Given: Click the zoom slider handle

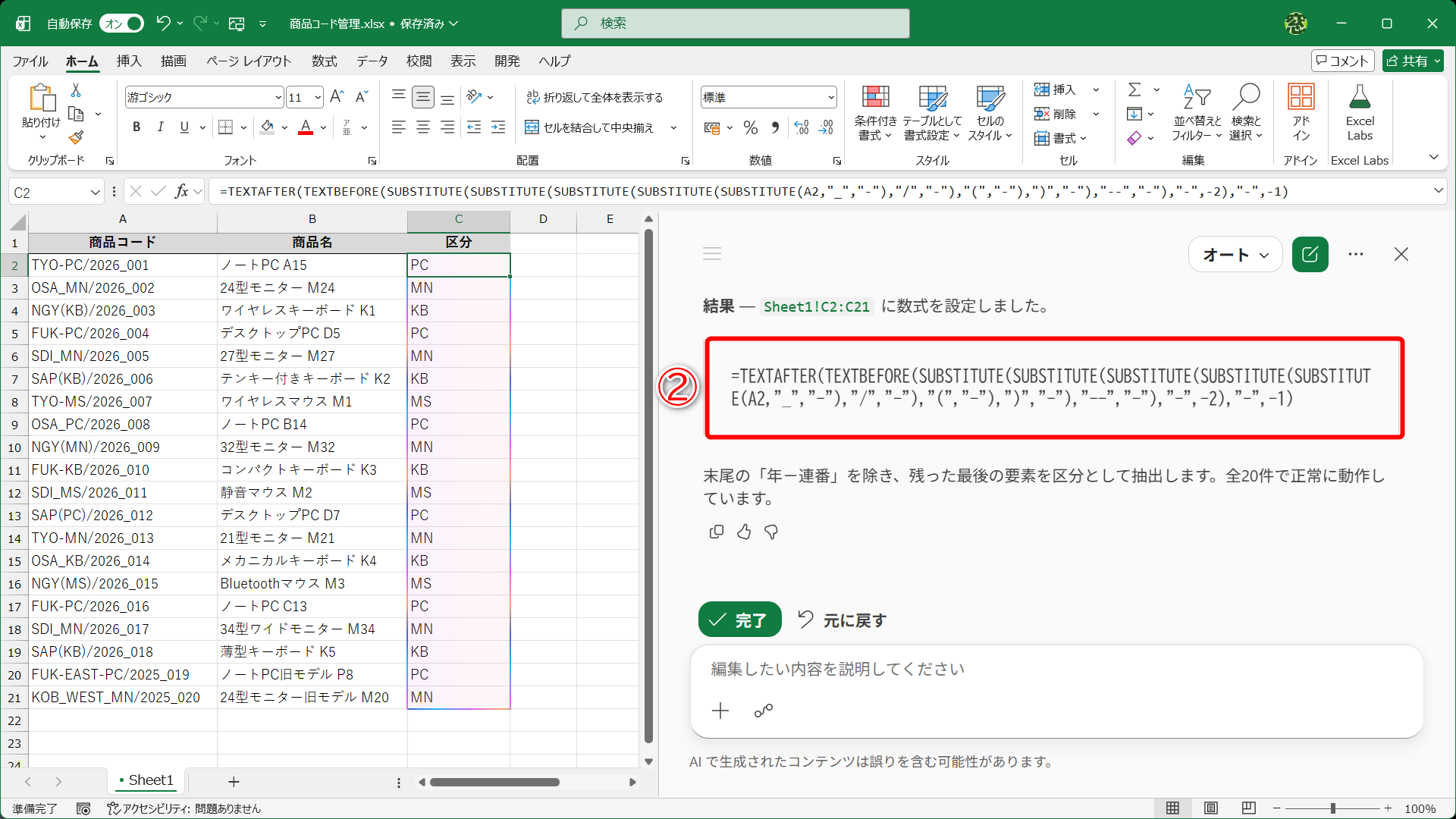Looking at the screenshot, I should coord(1332,808).
